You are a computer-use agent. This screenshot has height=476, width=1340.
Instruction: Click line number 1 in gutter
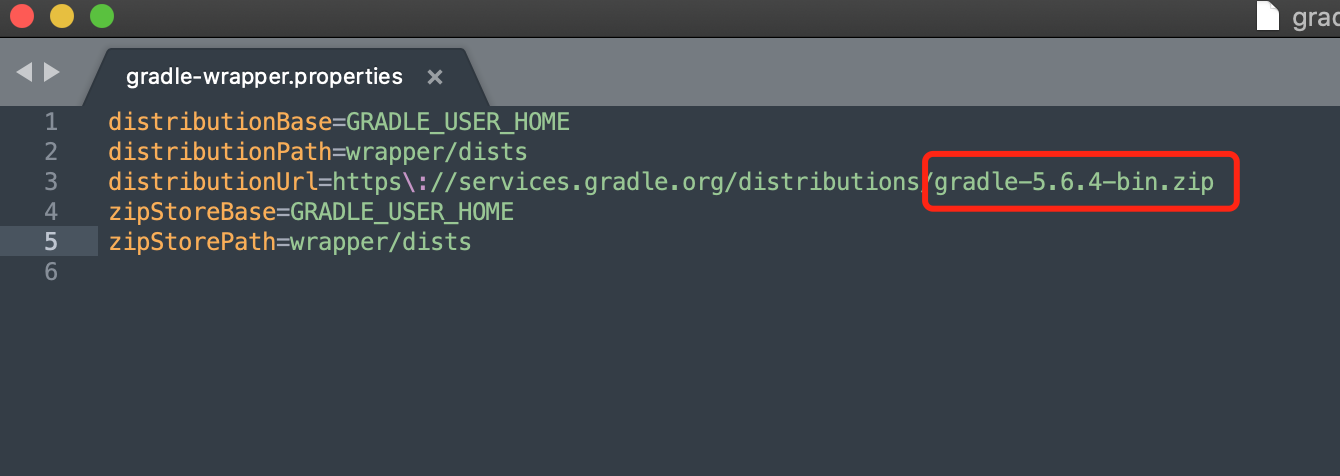pos(51,122)
